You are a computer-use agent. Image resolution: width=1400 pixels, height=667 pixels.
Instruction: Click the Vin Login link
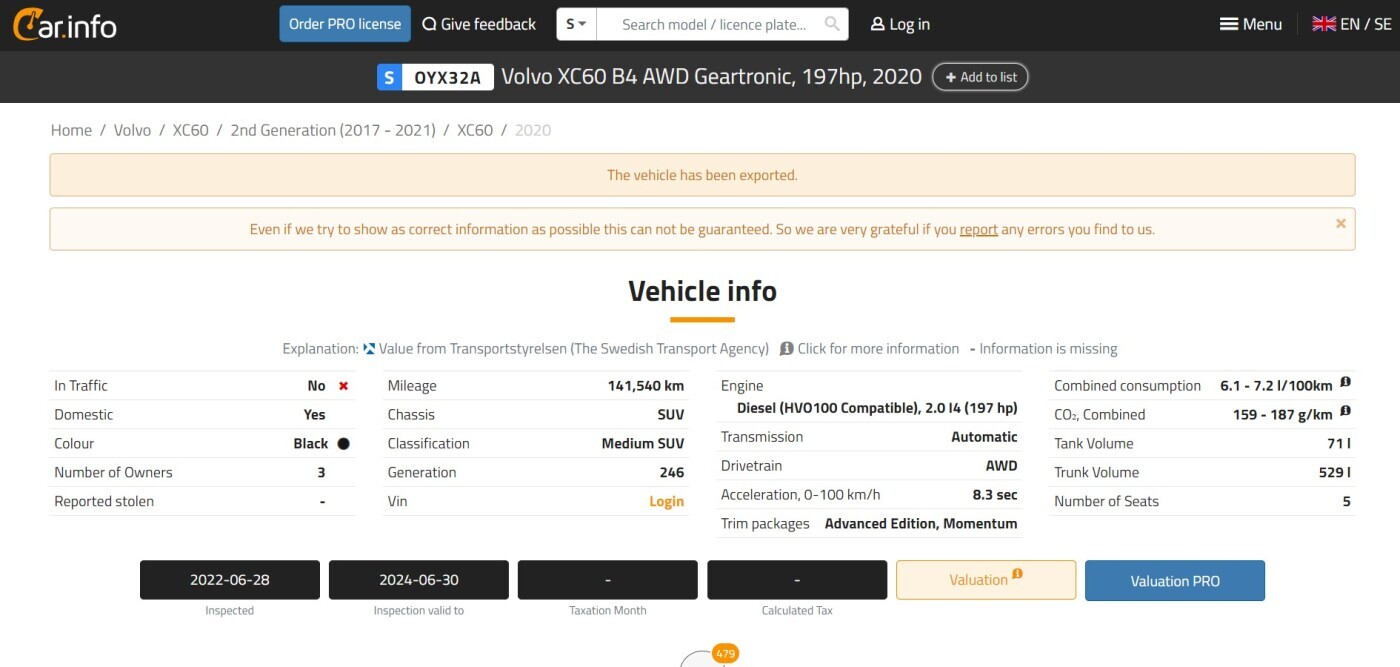[666, 502]
